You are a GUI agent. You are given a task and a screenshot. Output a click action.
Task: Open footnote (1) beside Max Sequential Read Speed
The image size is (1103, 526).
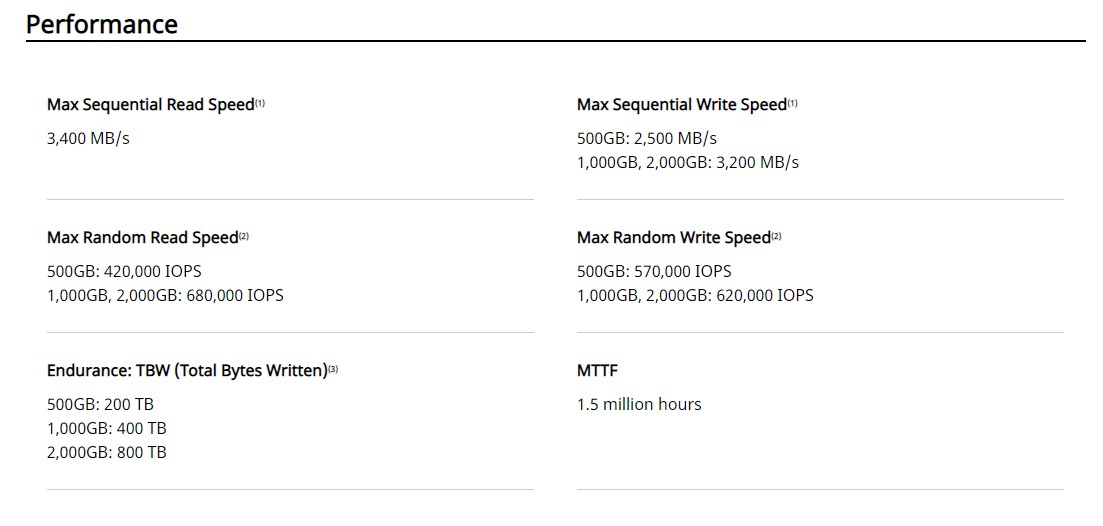[260, 103]
